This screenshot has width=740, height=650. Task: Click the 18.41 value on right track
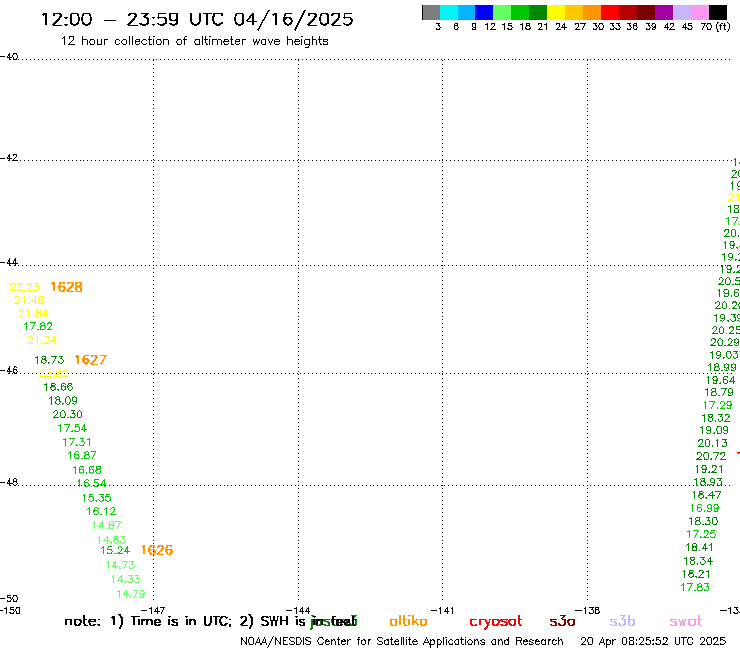[x=699, y=548]
